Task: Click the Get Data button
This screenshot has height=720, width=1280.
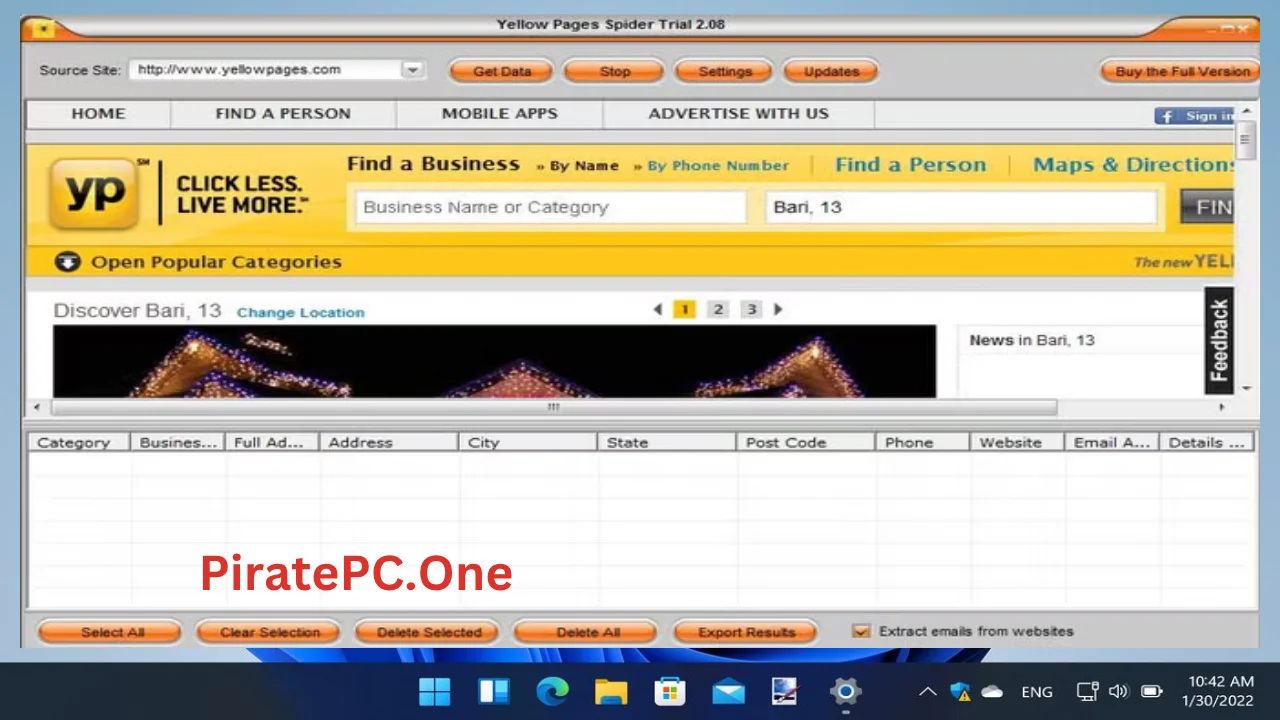Action: coord(502,71)
